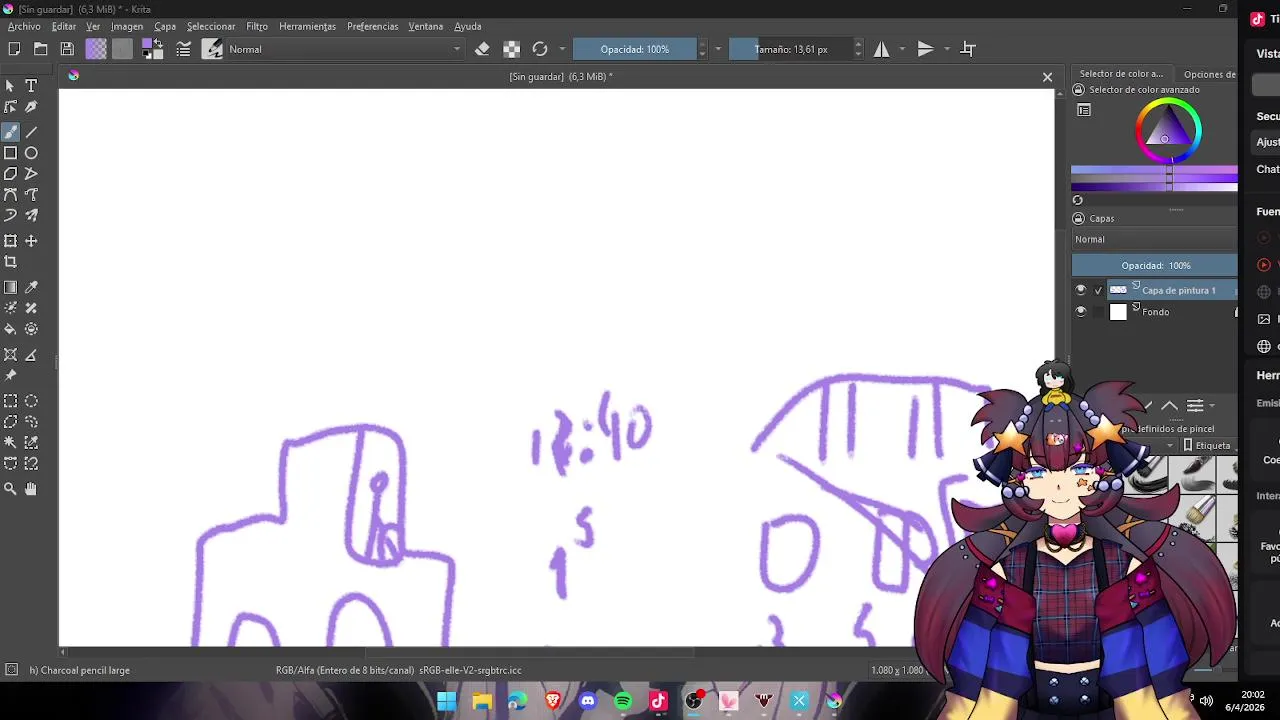Open the brush blending mode Normal dropdown
The width and height of the screenshot is (1280, 720).
click(x=345, y=49)
